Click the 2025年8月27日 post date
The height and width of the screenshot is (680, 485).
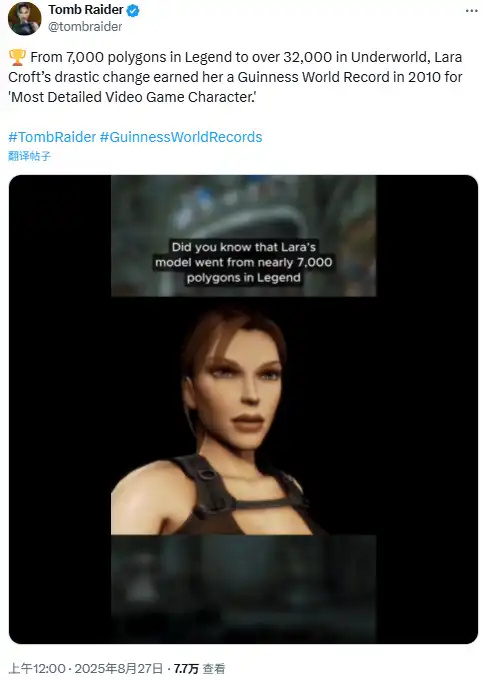(118, 668)
